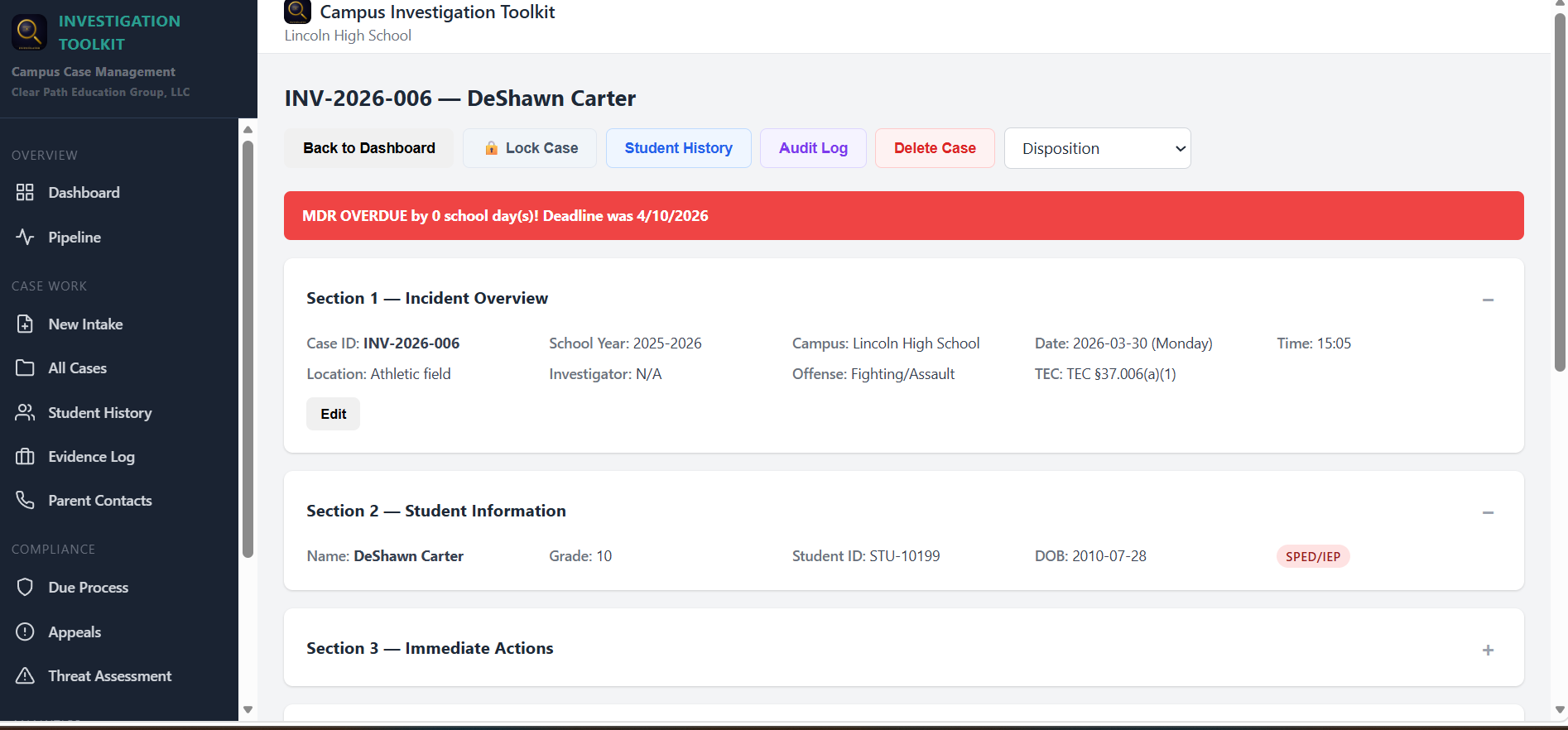The width and height of the screenshot is (1568, 730).
Task: Click the Dashboard grid icon in sidebar
Action: pyautogui.click(x=25, y=193)
